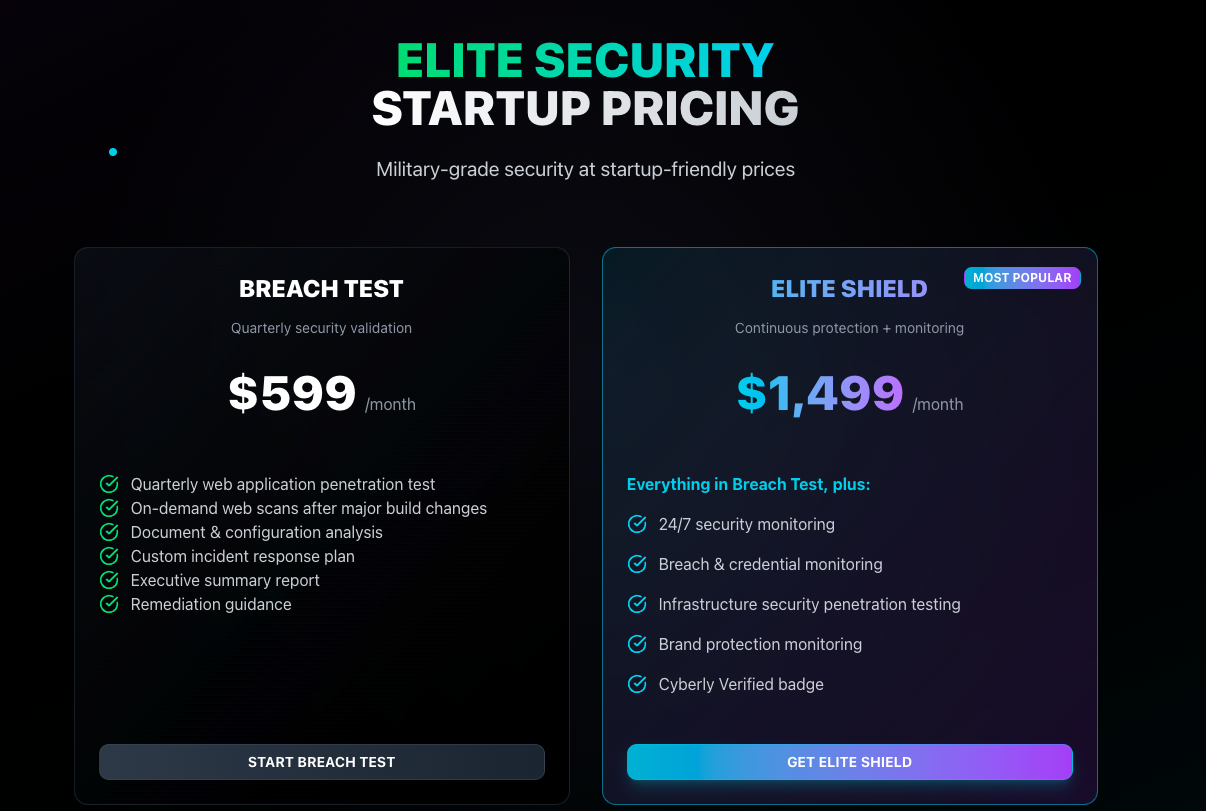Click check icon beside Cyberly Verified badge
This screenshot has height=811, width=1206.
tap(637, 684)
